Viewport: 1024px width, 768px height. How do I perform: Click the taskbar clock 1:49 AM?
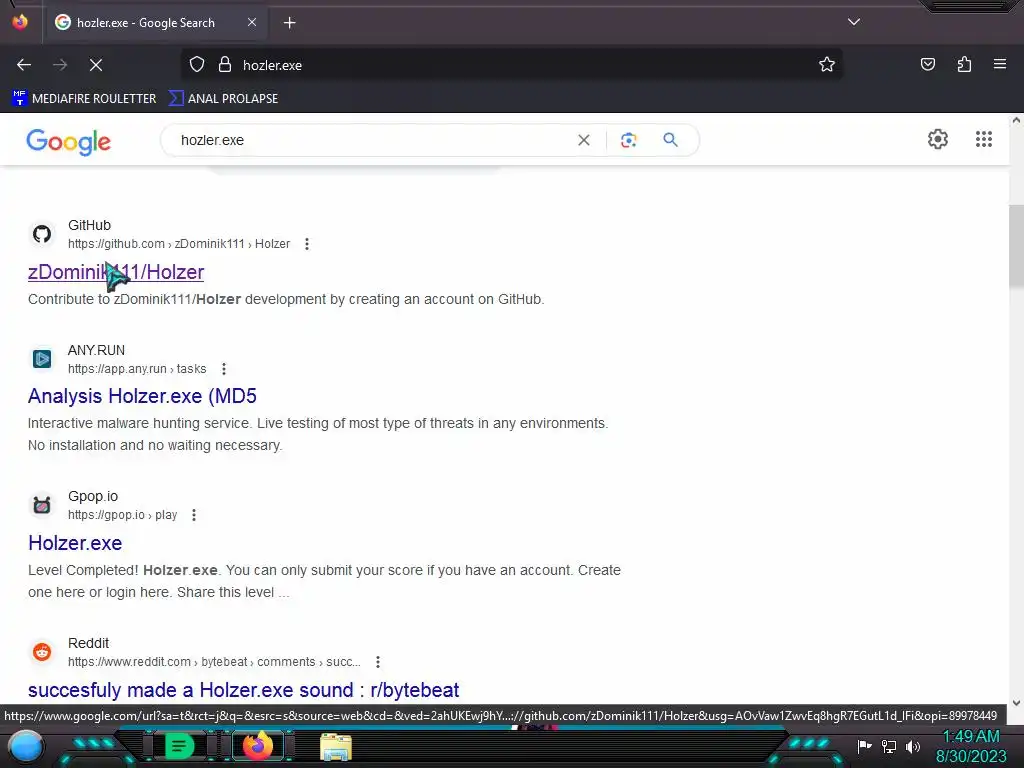(x=971, y=736)
